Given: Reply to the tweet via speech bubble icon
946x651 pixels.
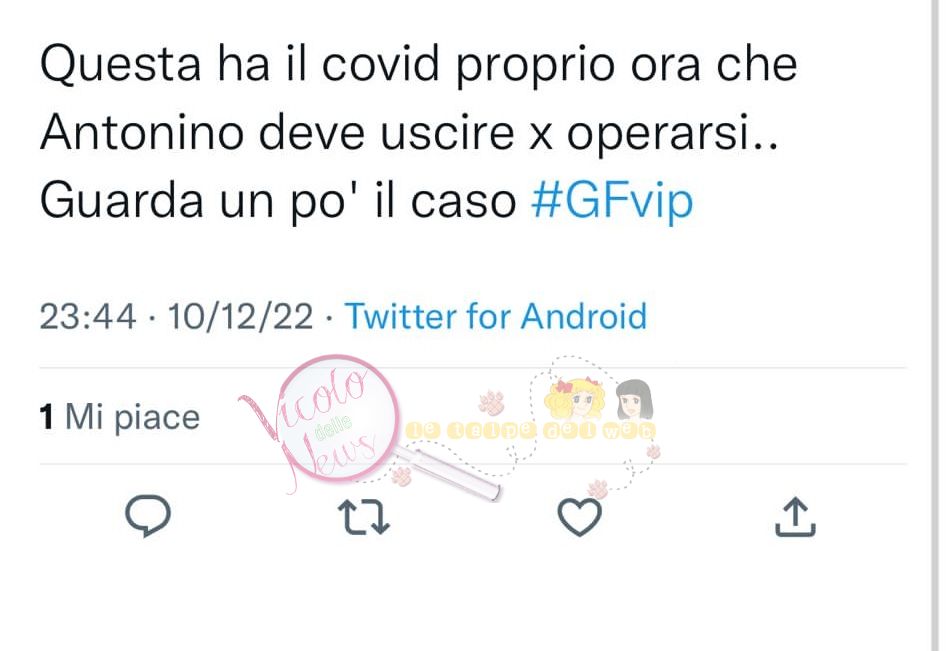Looking at the screenshot, I should point(148,516).
